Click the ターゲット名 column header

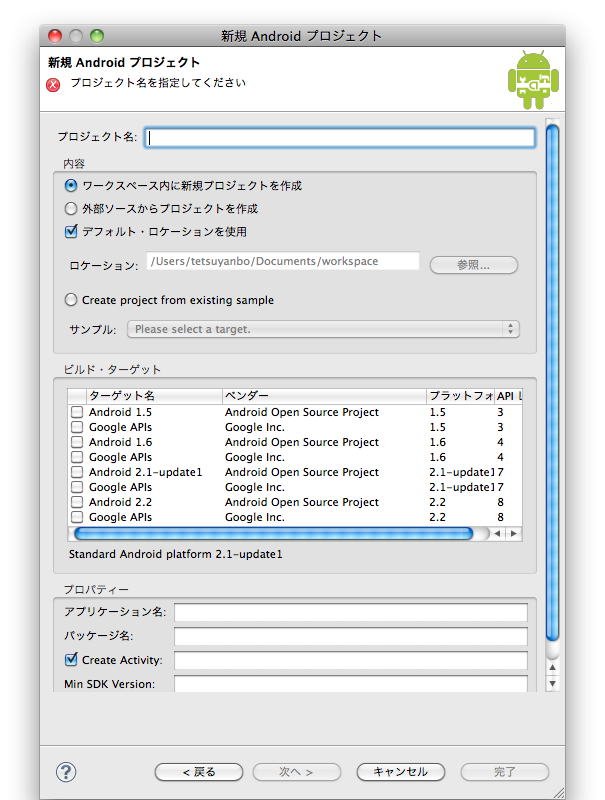point(154,396)
